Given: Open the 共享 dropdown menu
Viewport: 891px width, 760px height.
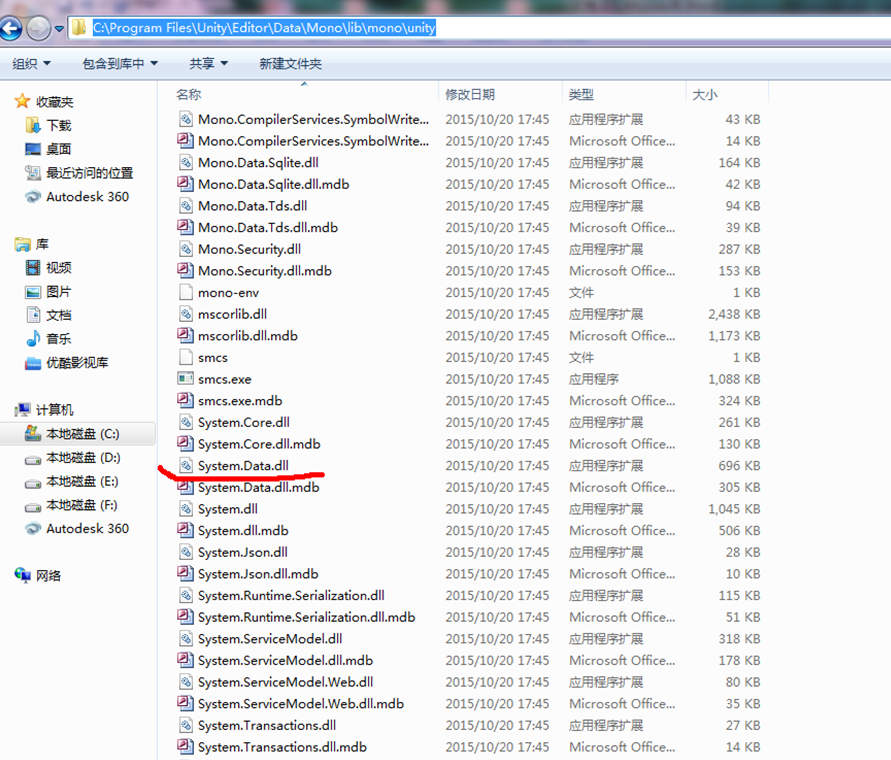Looking at the screenshot, I should coord(209,64).
